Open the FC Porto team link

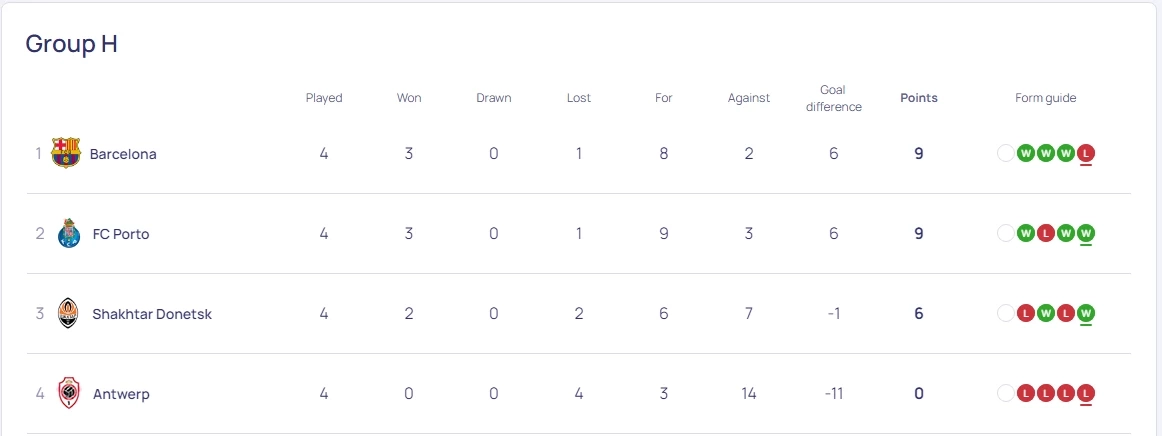(121, 234)
